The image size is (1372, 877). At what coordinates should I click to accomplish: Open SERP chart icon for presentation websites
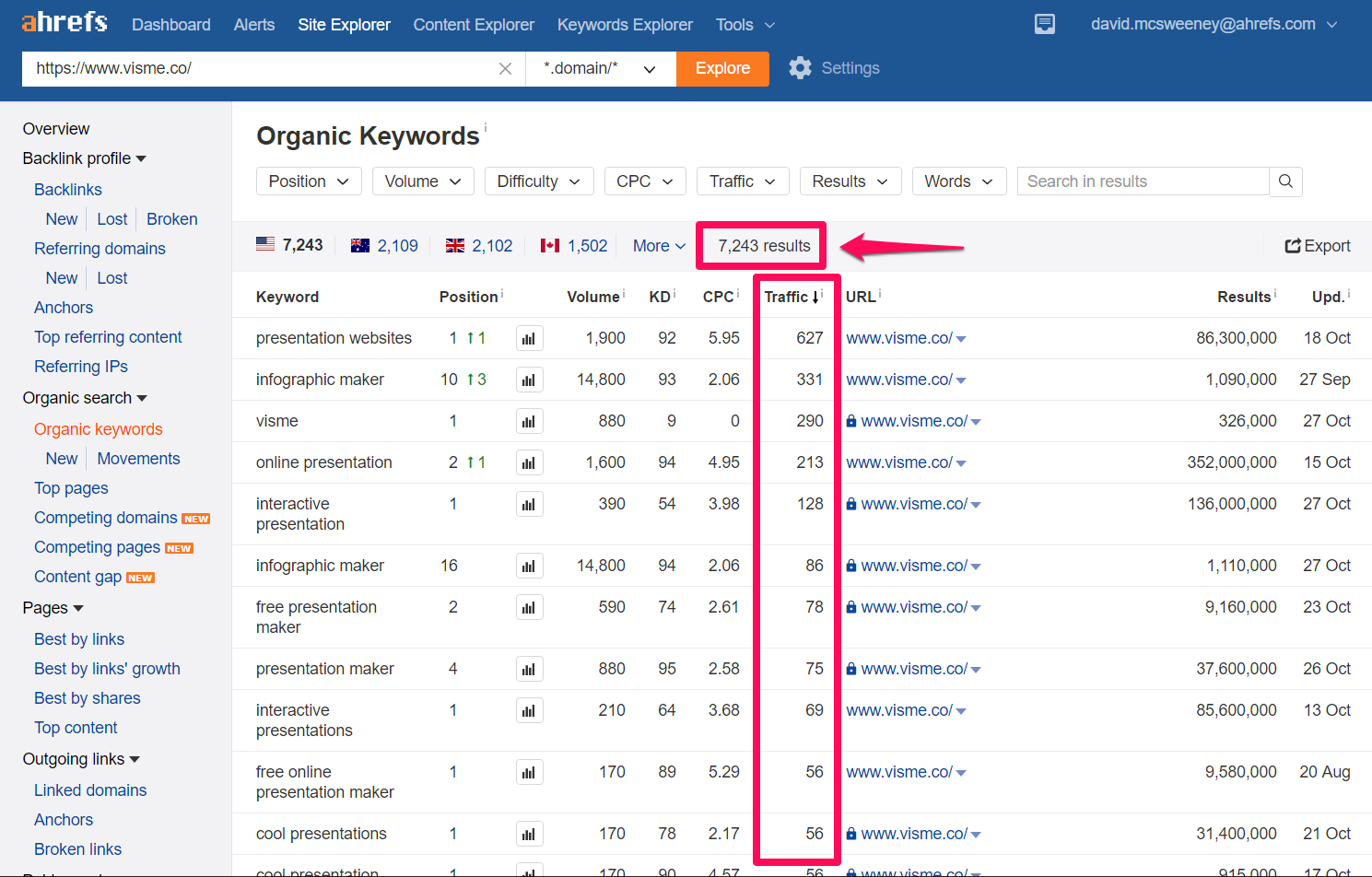(x=529, y=338)
